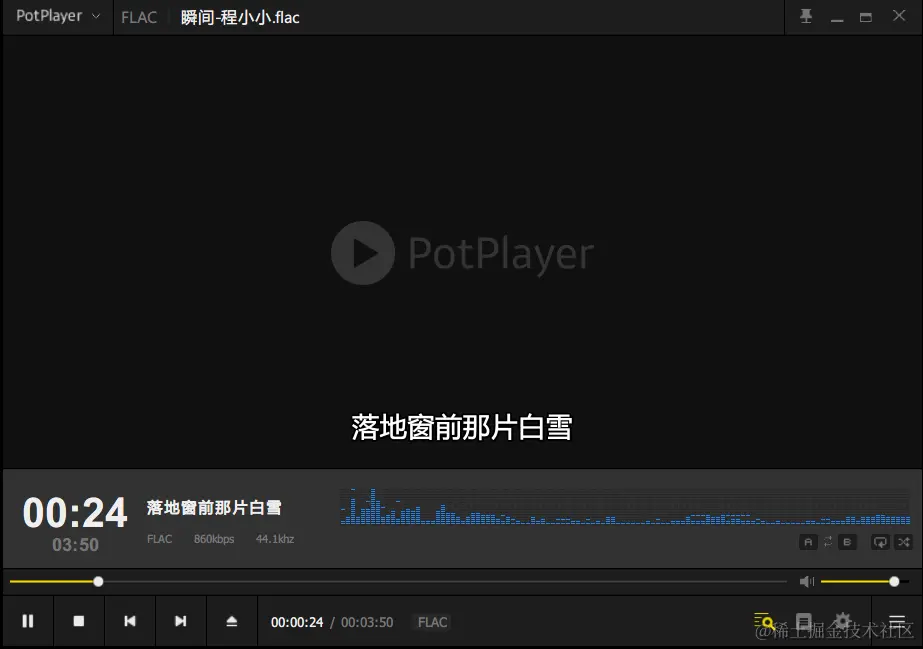Click the 44.1khz sample rate info
Image resolution: width=923 pixels, height=649 pixels.
click(x=275, y=539)
